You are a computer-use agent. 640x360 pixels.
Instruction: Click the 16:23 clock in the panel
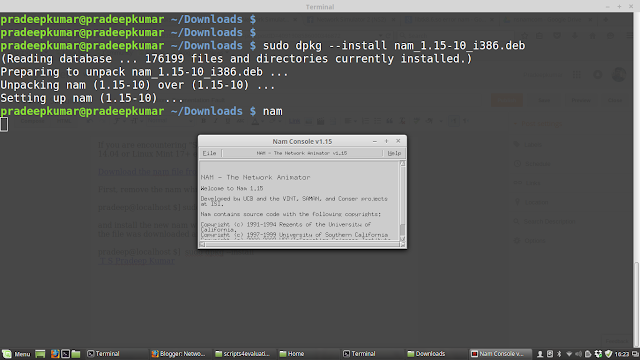point(622,354)
